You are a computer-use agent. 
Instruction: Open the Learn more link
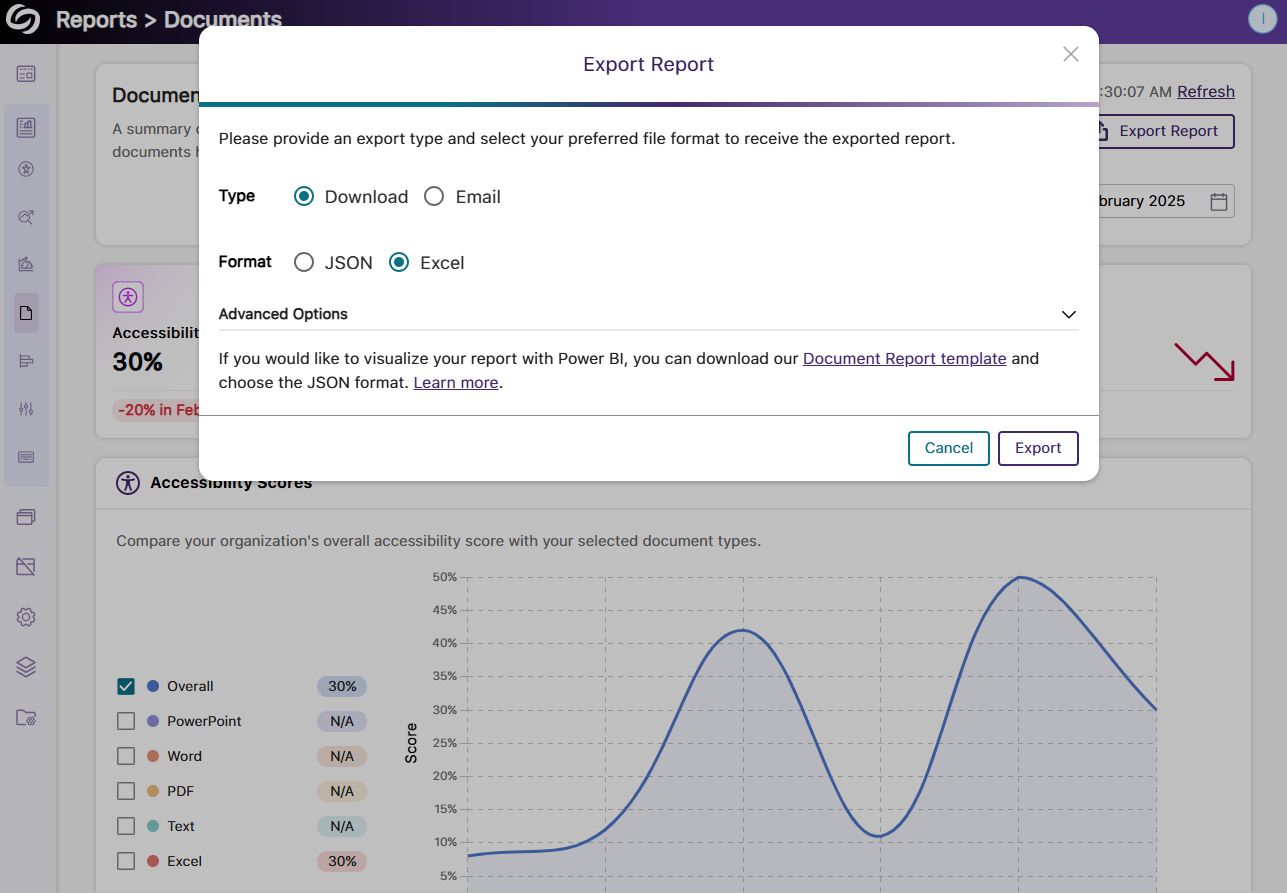click(456, 383)
